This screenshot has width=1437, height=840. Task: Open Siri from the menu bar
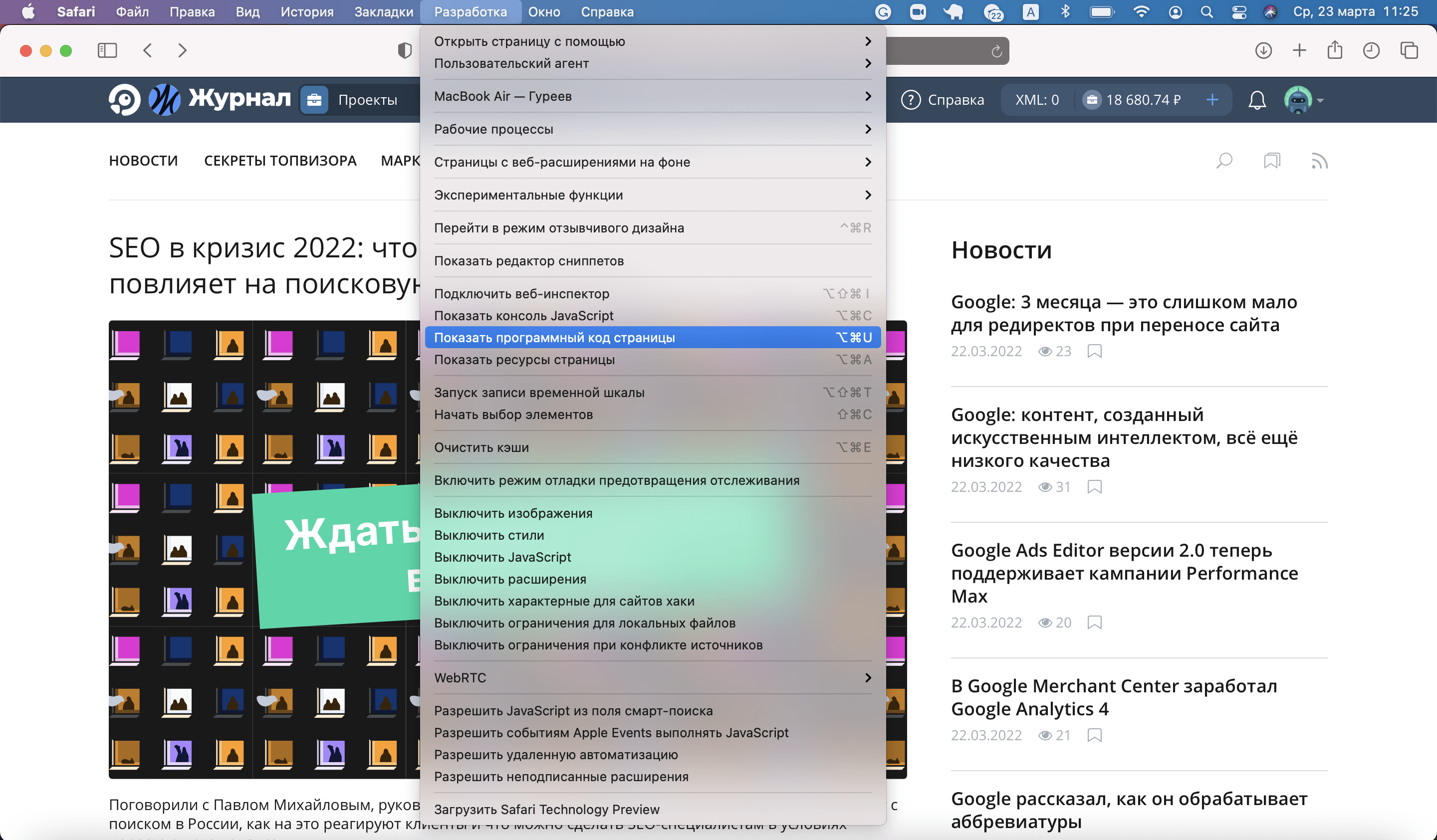[x=1270, y=12]
